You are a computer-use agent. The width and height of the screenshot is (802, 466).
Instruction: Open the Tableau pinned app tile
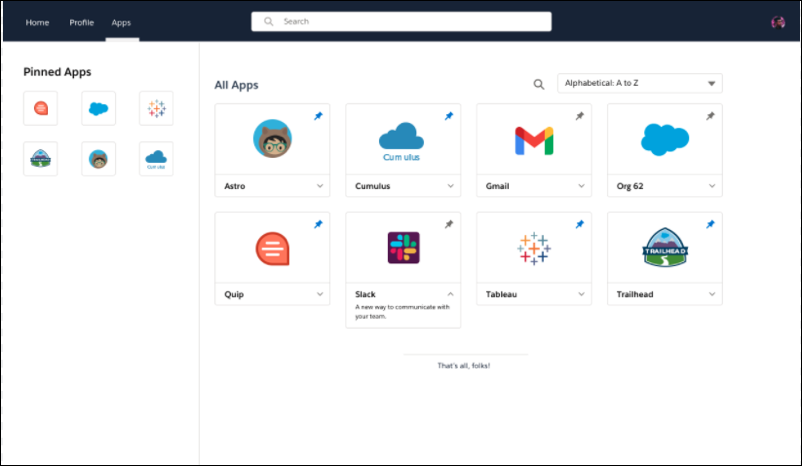pyautogui.click(x=157, y=108)
